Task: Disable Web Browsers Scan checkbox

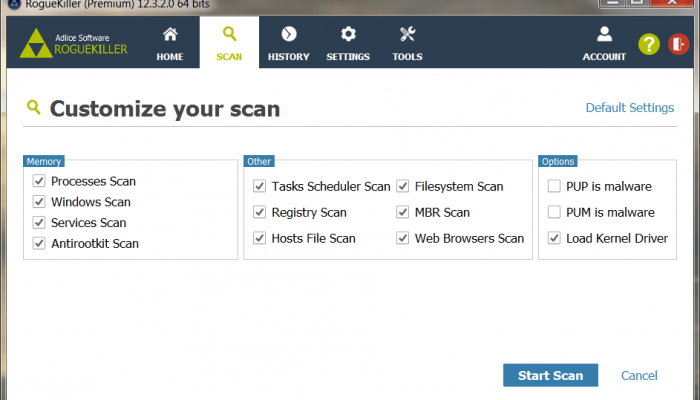Action: (403, 238)
